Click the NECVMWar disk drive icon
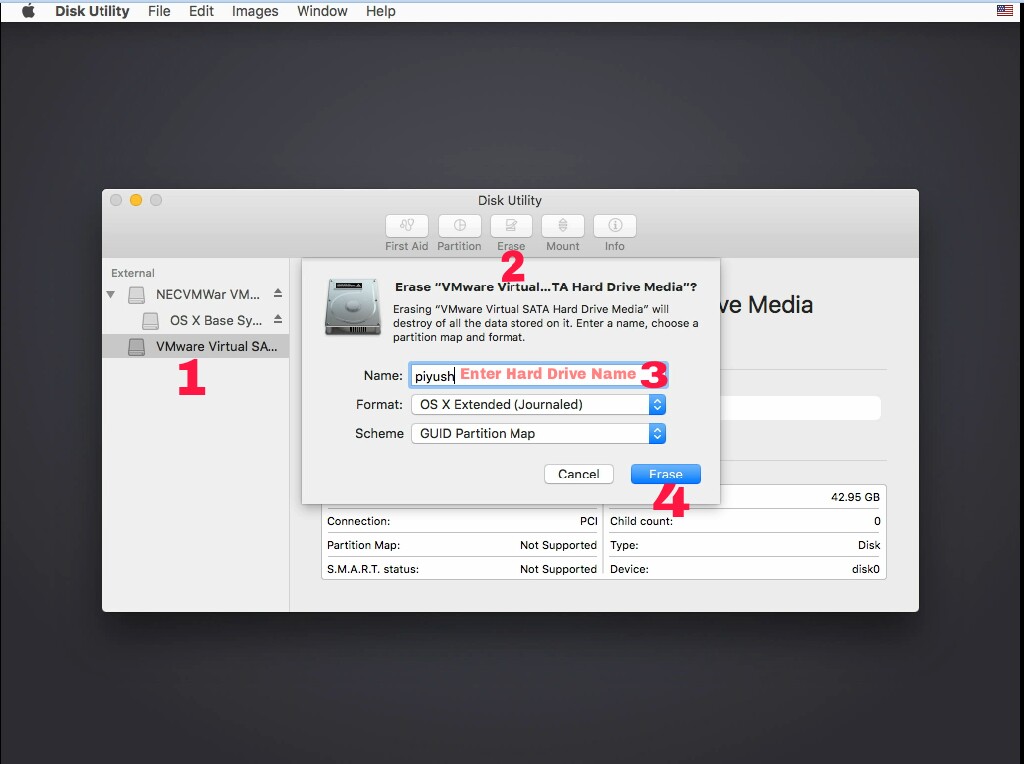Image resolution: width=1024 pixels, height=764 pixels. click(x=136, y=295)
